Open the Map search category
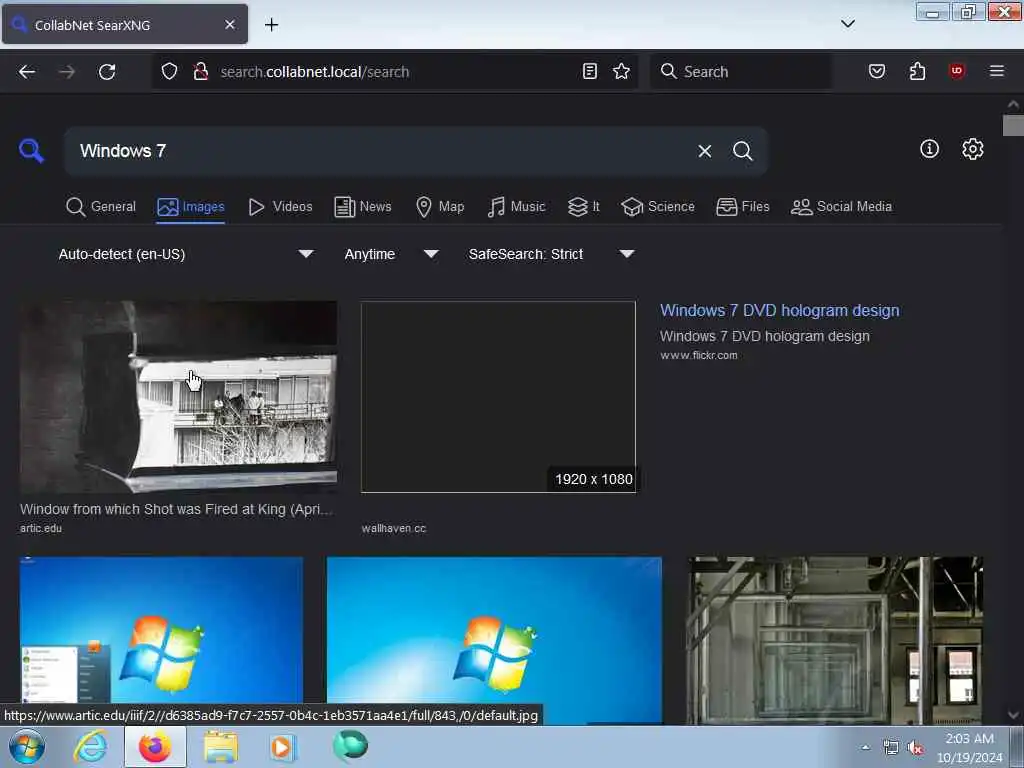This screenshot has width=1024, height=768. click(x=440, y=207)
